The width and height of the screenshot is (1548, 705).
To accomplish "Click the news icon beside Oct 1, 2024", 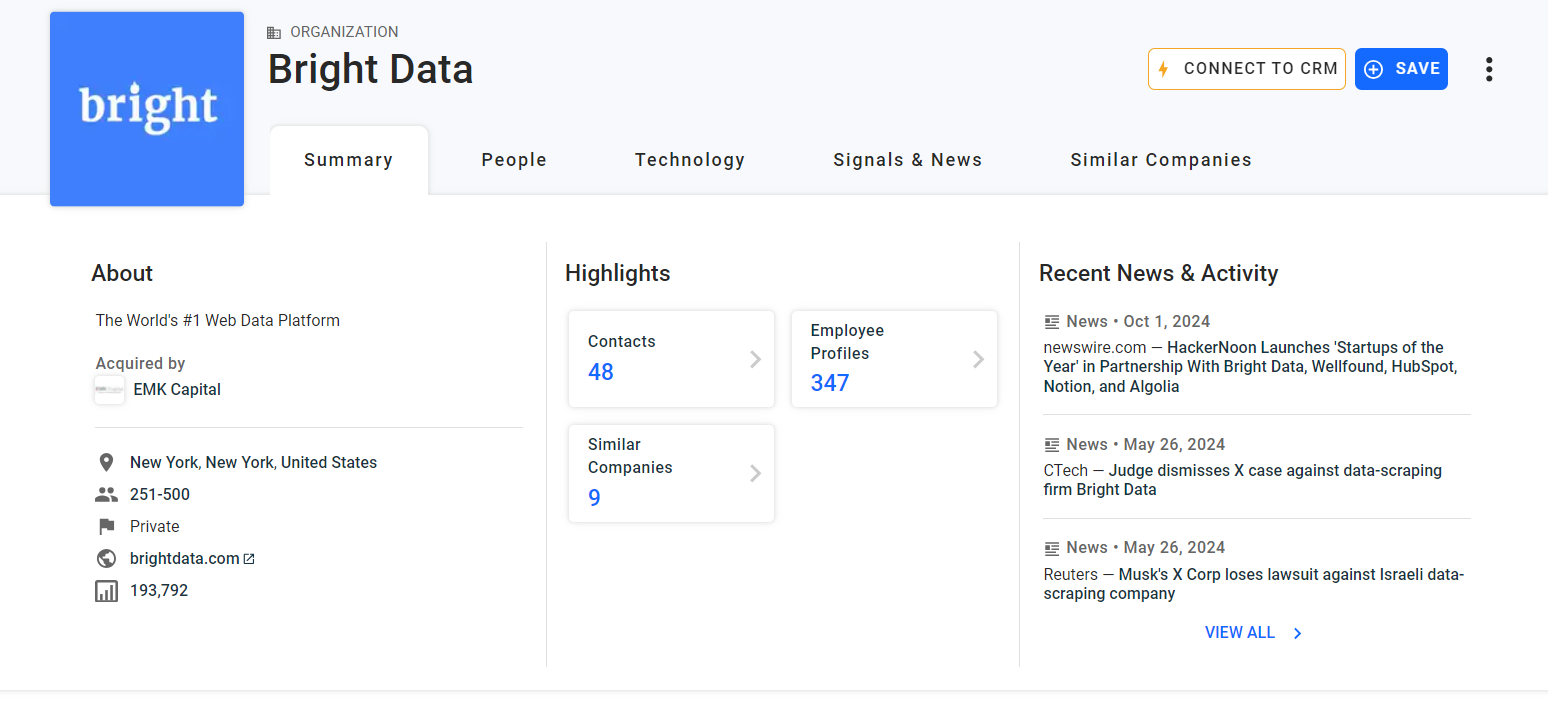I will click(1051, 321).
